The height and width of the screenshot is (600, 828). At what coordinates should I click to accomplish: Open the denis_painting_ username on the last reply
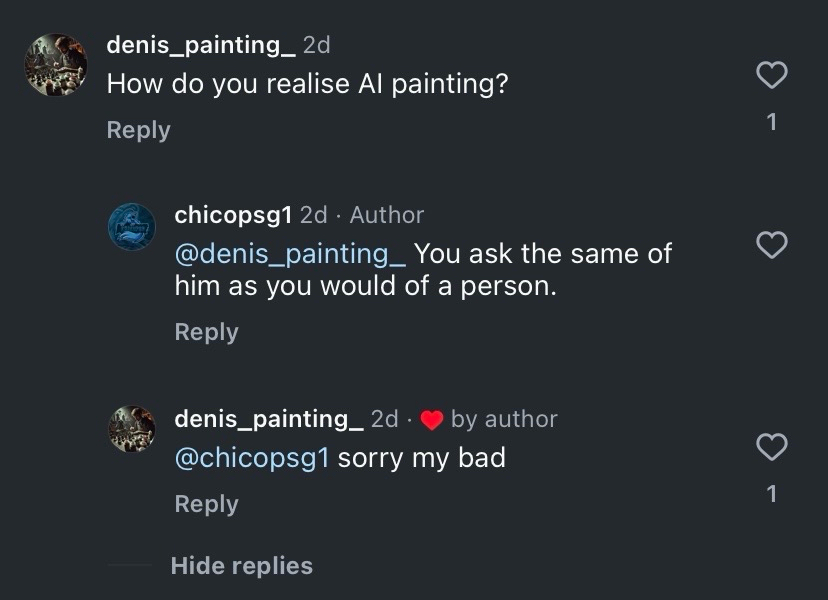click(268, 419)
